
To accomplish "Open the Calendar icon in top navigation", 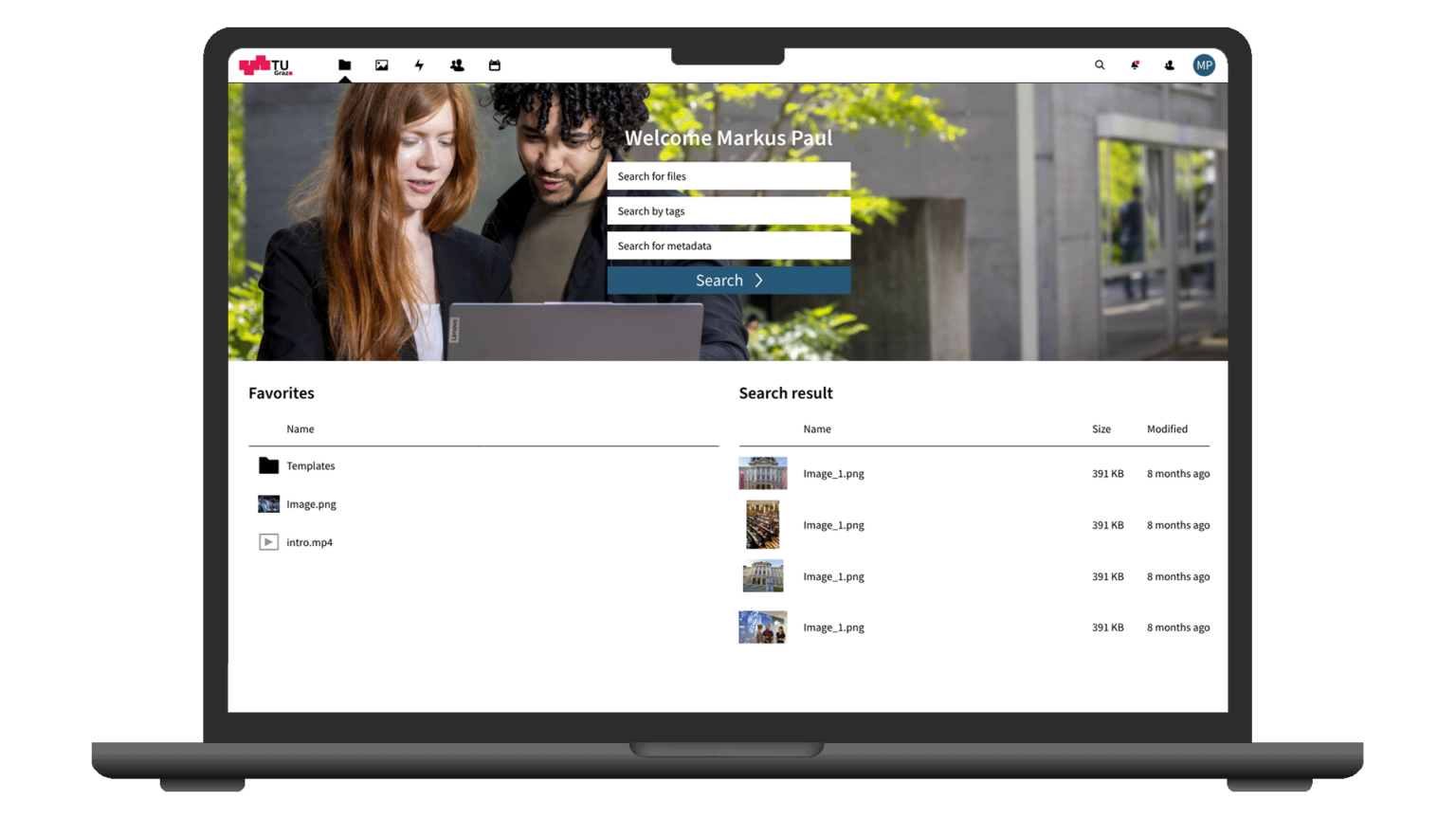I will [x=495, y=65].
